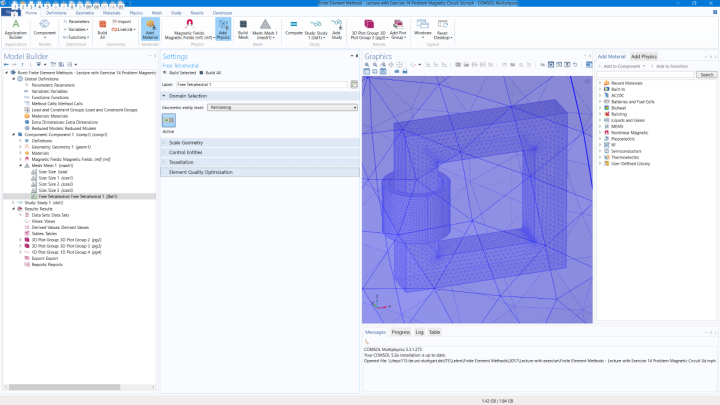
Task: Click the Component ribbon button
Action: coord(45,29)
